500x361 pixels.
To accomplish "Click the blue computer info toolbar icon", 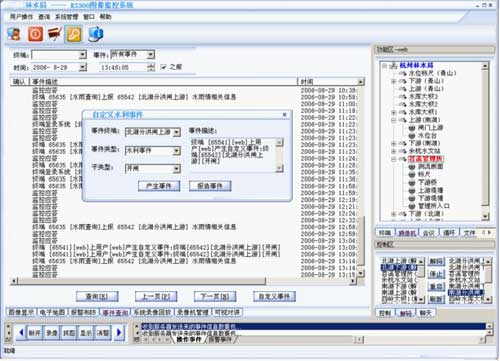I will coord(96,34).
